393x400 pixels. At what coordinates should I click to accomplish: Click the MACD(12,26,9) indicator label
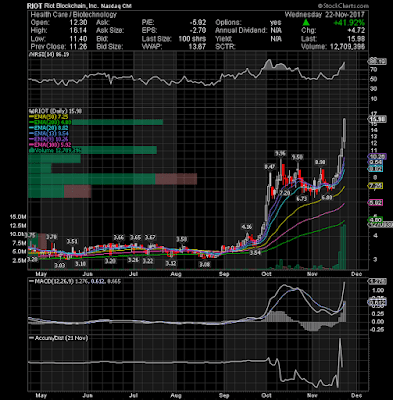click(75, 281)
